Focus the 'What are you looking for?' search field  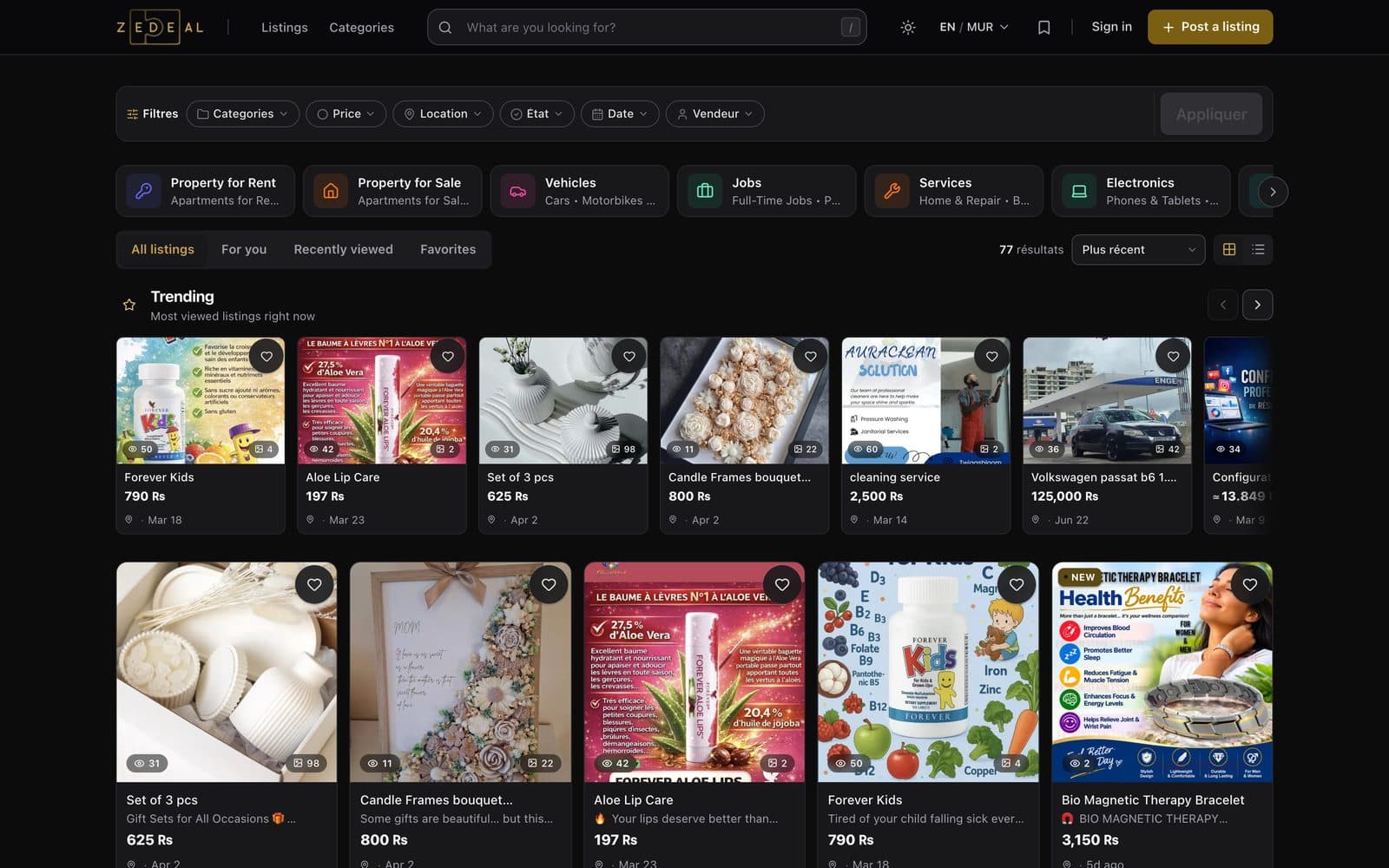(647, 27)
